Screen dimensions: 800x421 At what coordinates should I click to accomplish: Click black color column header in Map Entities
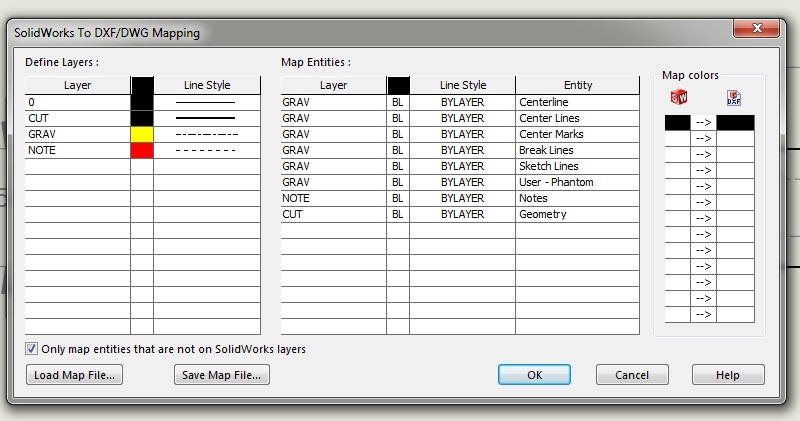click(398, 85)
